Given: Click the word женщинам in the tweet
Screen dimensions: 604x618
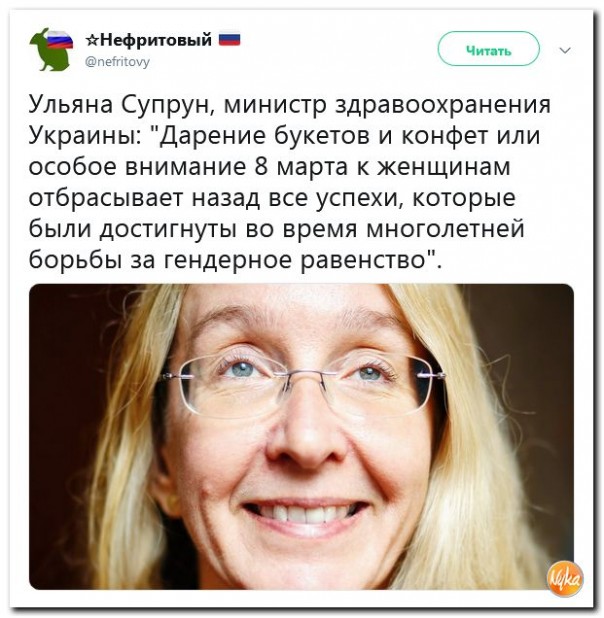Looking at the screenshot, I should point(444,166).
